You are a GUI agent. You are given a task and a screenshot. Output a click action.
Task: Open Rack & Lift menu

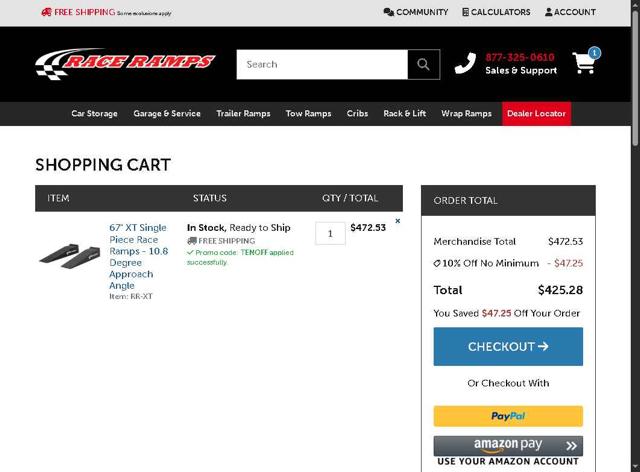point(404,114)
